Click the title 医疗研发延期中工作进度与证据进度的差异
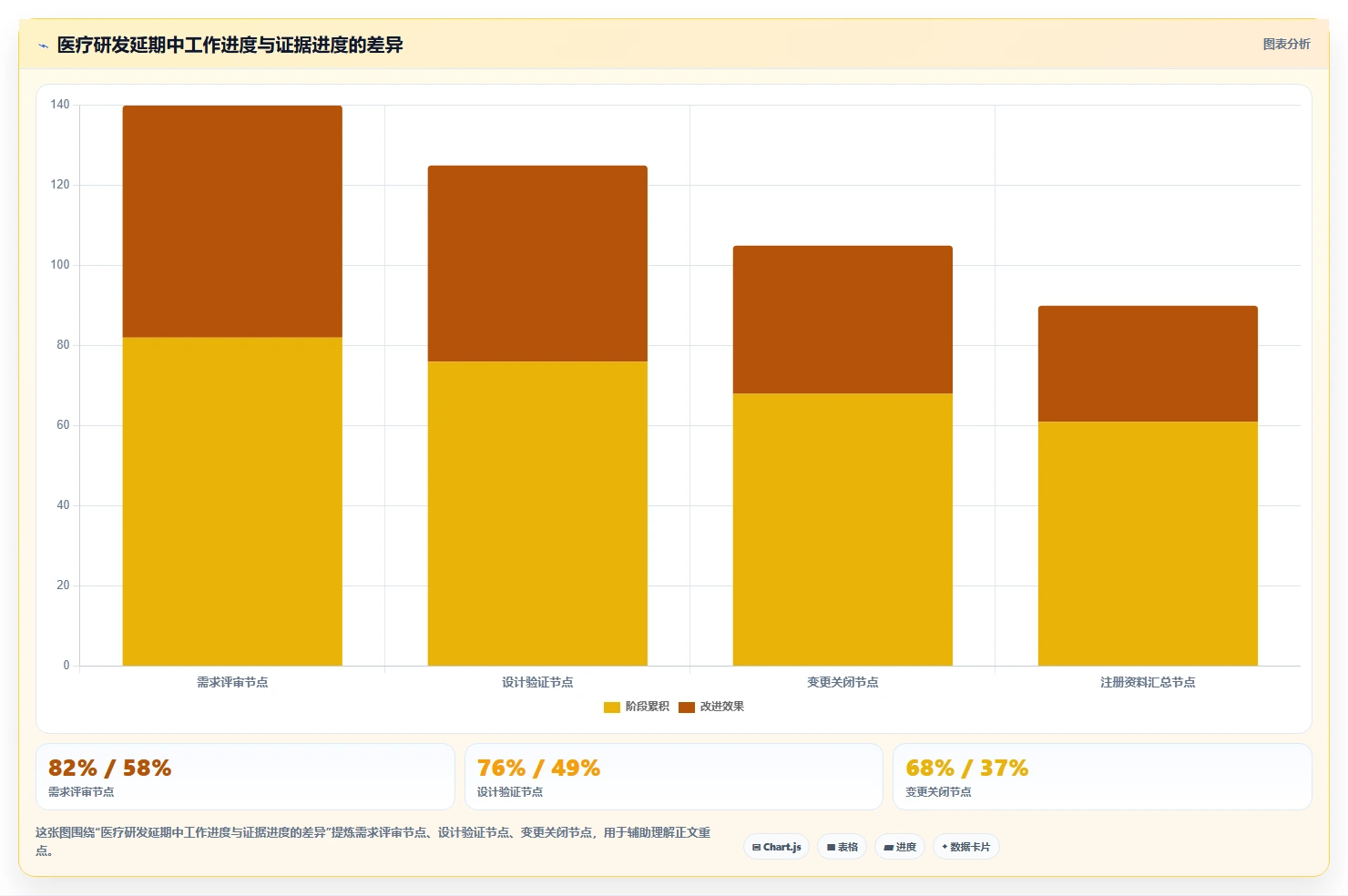1348x896 pixels. tap(230, 45)
